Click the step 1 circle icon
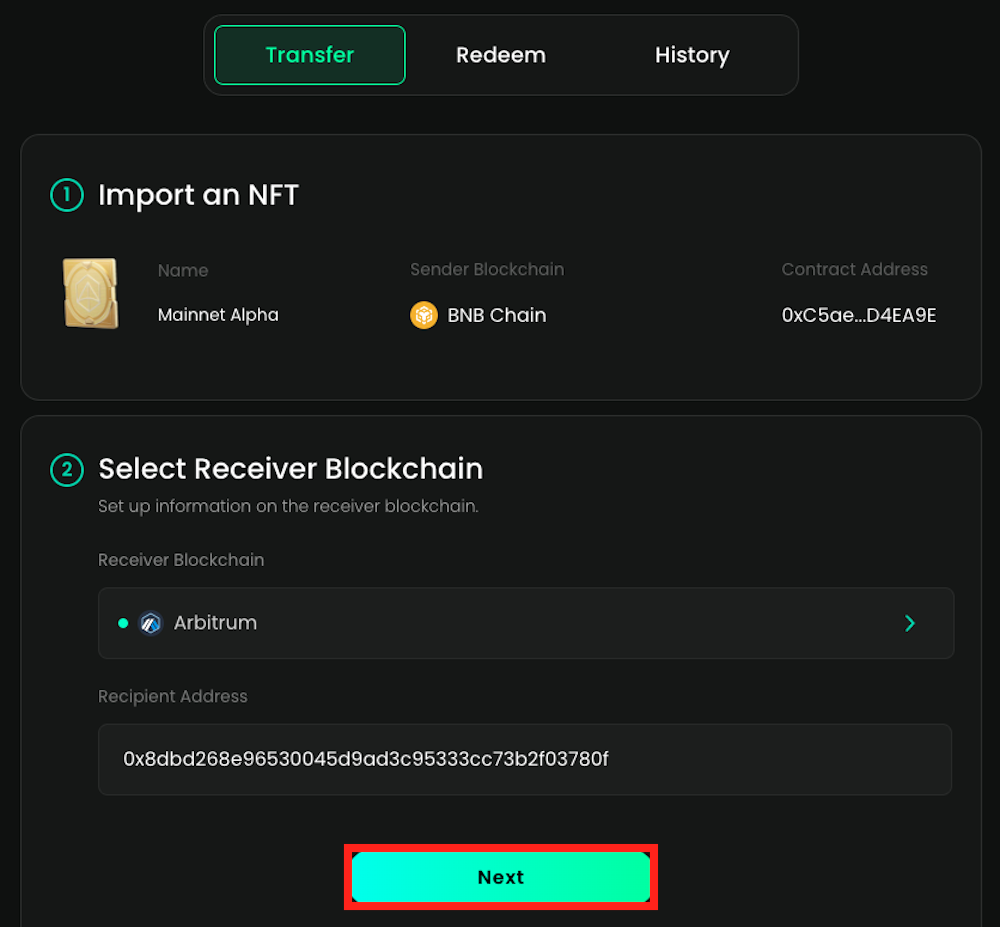Image resolution: width=1000 pixels, height=927 pixels. coord(67,195)
